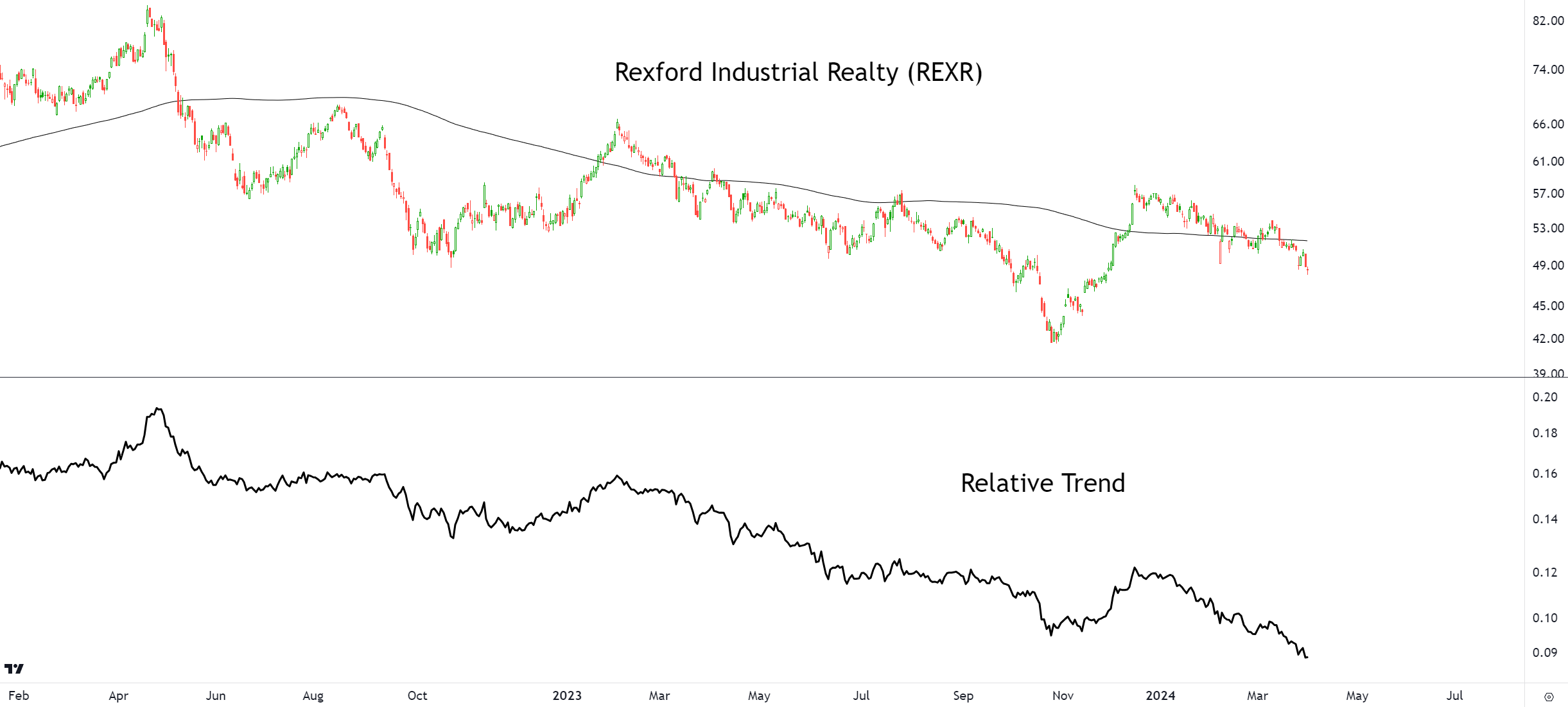Click the Rexford Industrial Realty (REXR) title
This screenshot has height=707, width=1568.
click(x=798, y=73)
